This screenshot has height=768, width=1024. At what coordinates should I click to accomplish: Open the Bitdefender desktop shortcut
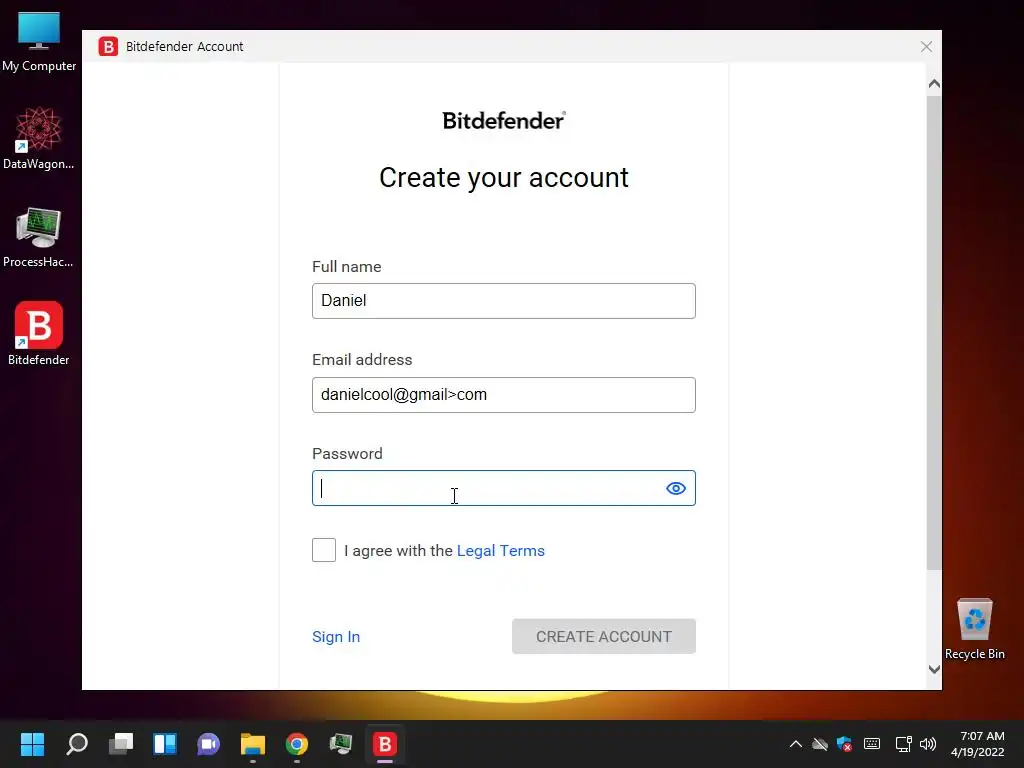pos(39,333)
